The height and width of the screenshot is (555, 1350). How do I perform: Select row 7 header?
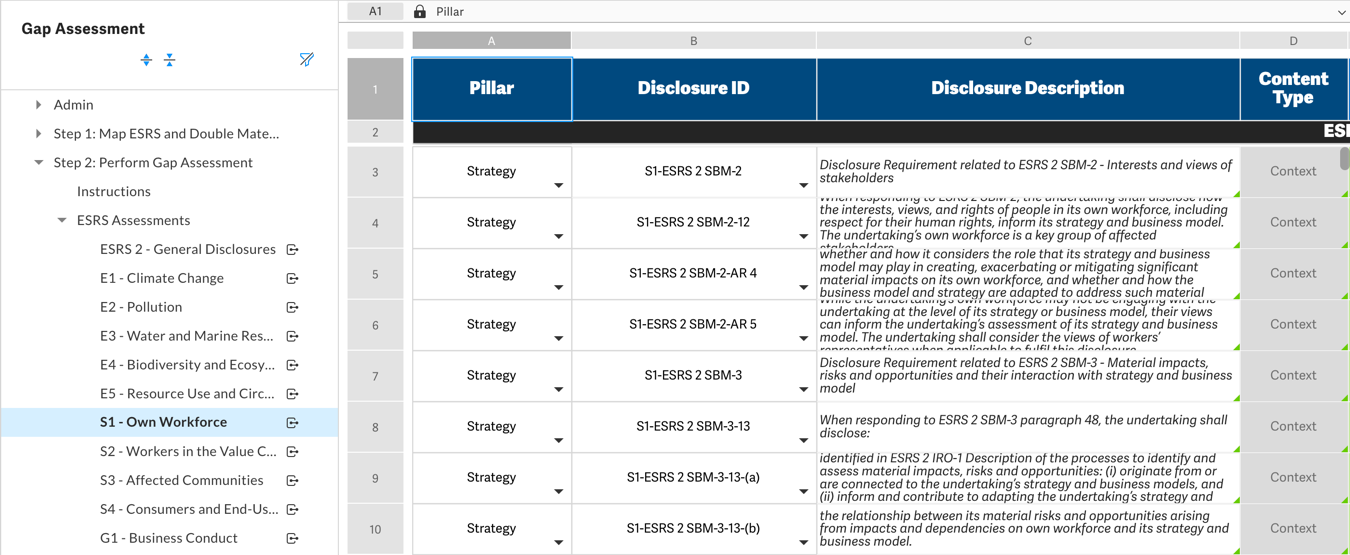[375, 376]
